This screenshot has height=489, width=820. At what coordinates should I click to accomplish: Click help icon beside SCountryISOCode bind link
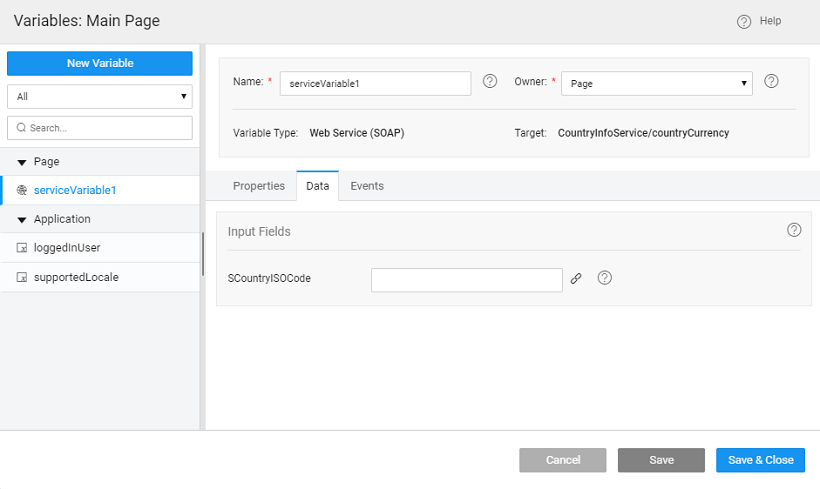pos(604,279)
